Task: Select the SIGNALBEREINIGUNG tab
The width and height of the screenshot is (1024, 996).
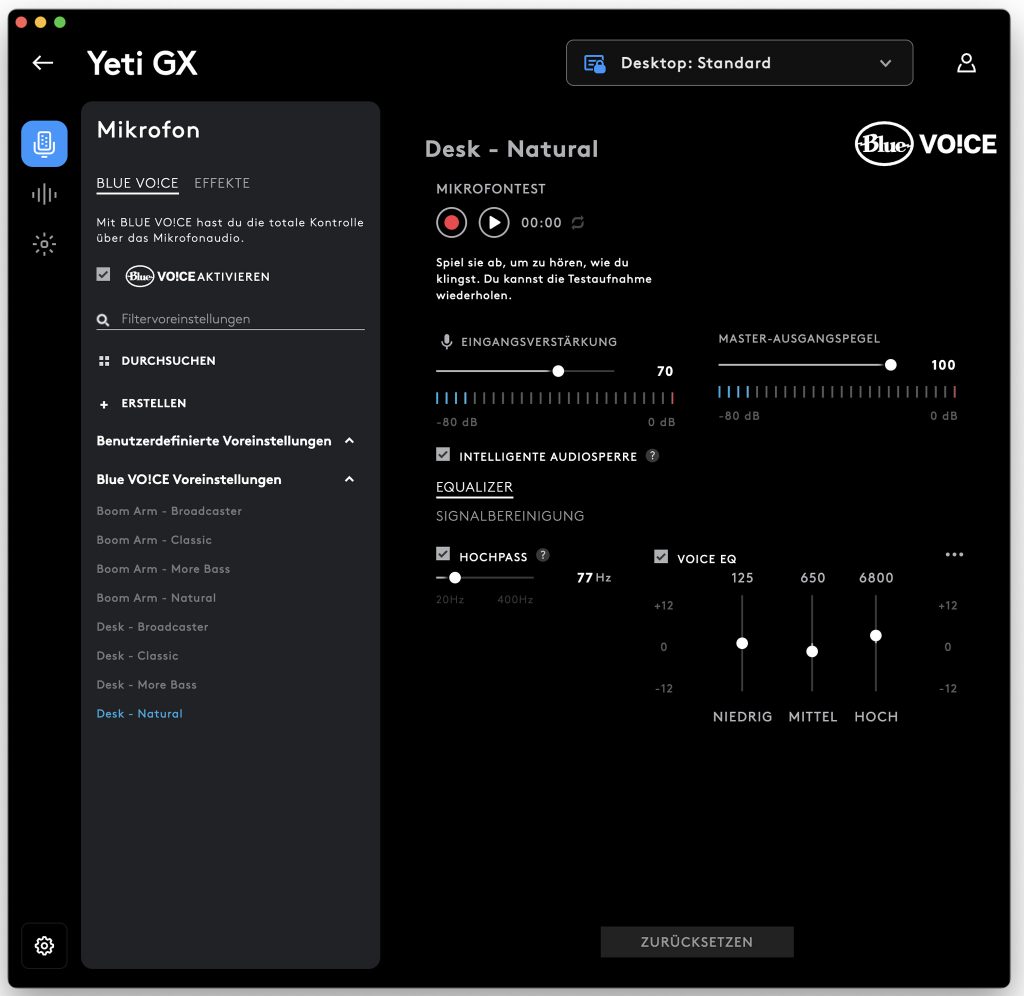Action: pyautogui.click(x=510, y=516)
